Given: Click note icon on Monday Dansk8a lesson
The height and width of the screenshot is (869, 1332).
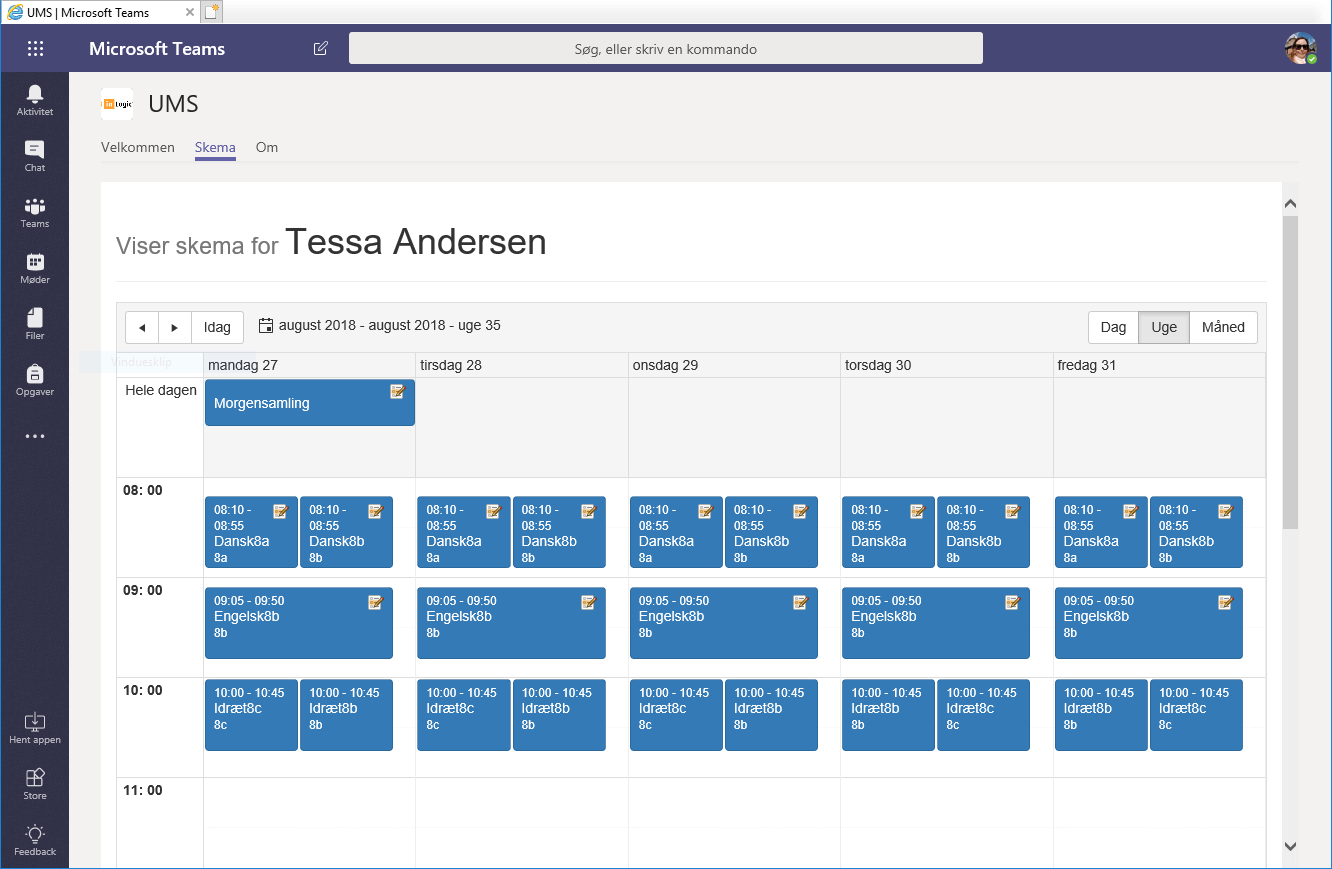Looking at the screenshot, I should click(281, 512).
